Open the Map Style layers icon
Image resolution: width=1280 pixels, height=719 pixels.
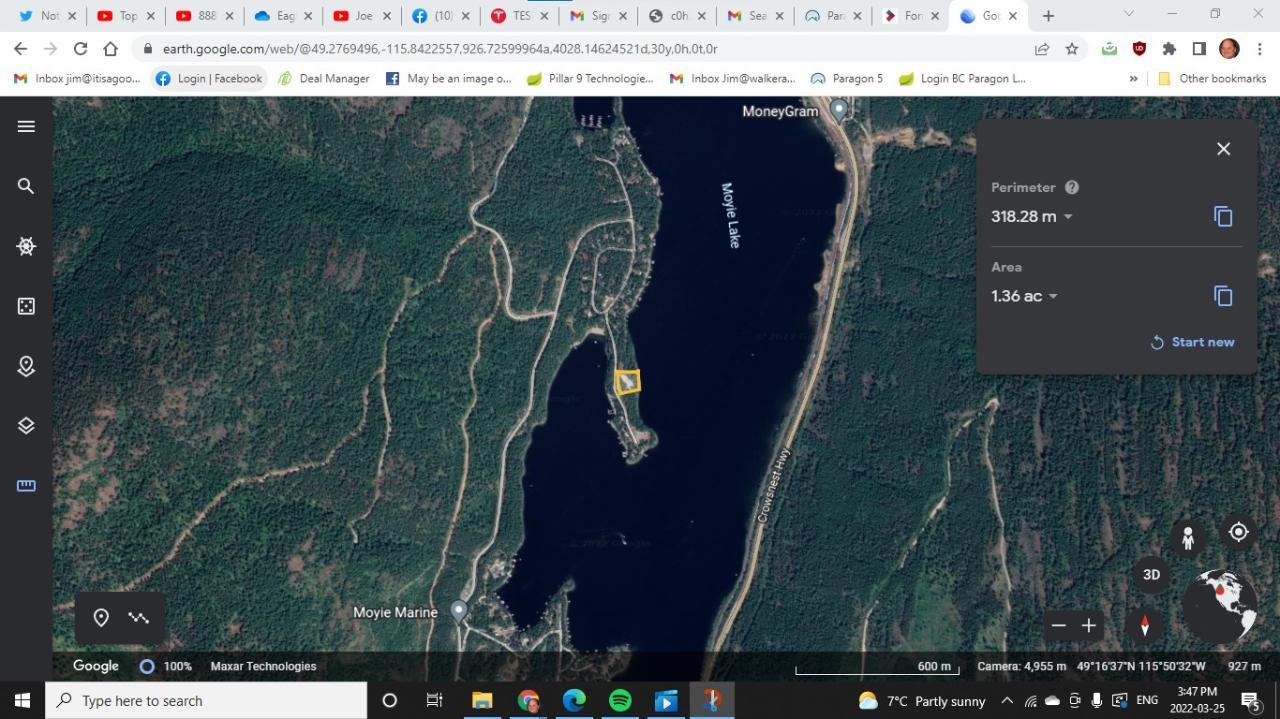pos(26,426)
